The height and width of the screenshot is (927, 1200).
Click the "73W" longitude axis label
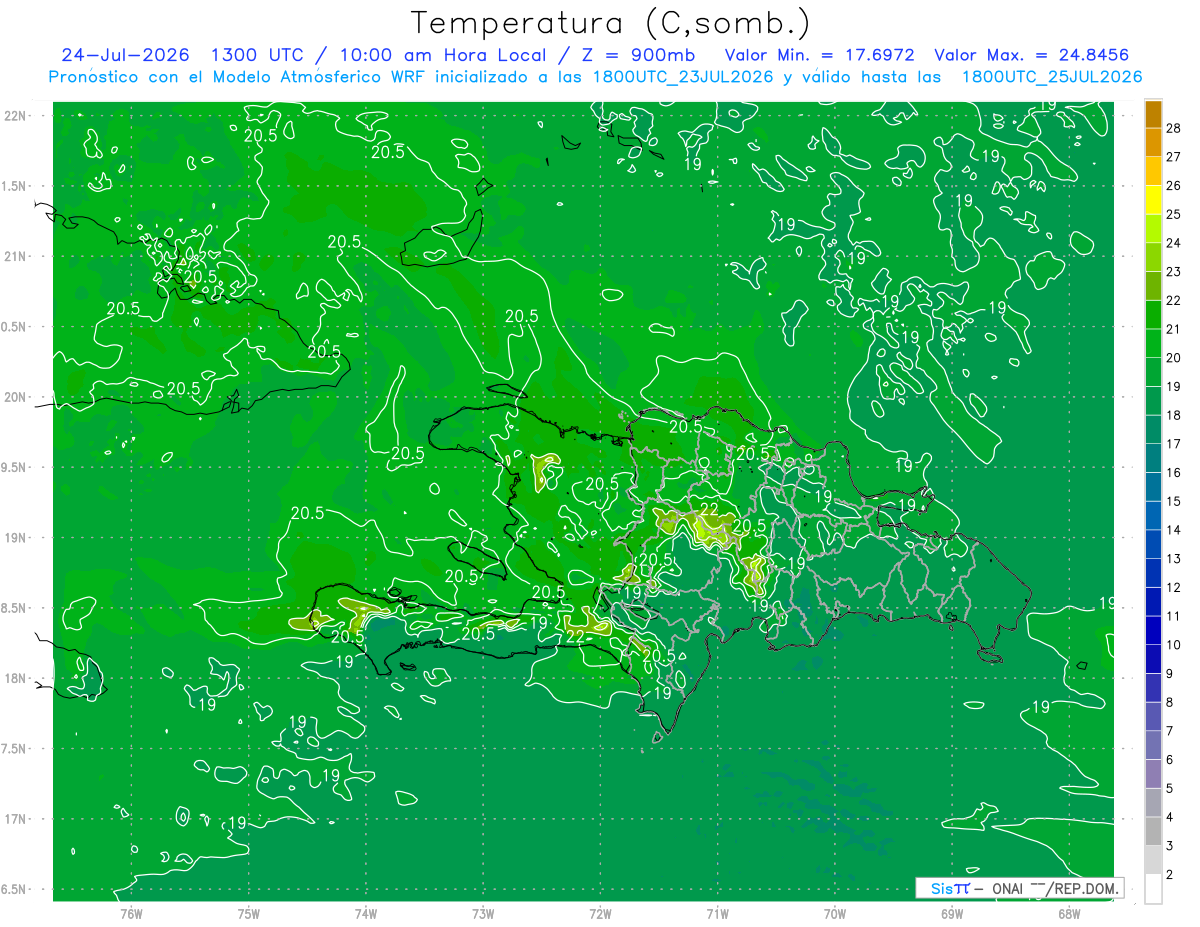(x=483, y=914)
